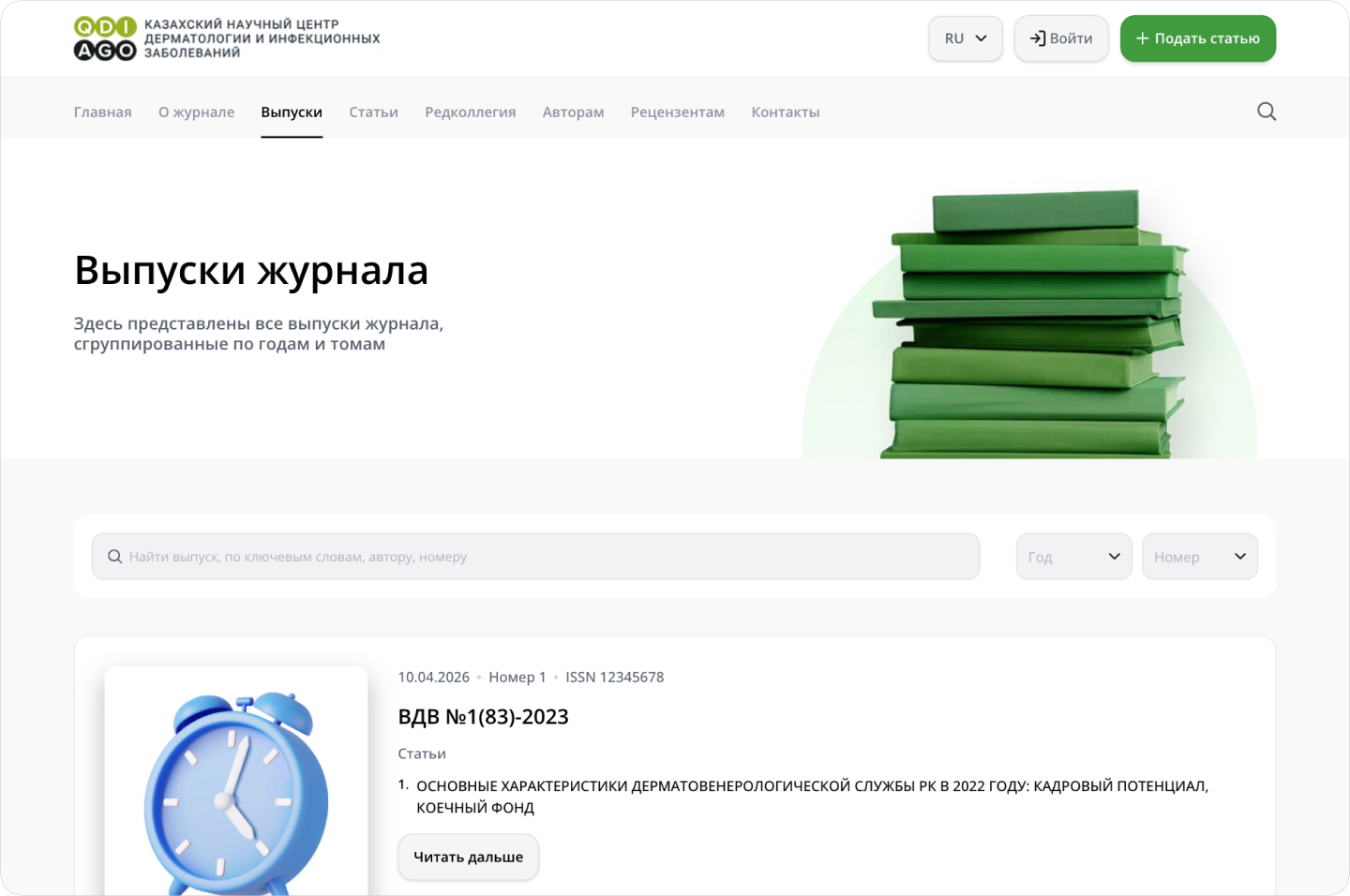This screenshot has width=1350, height=896.
Task: Click the Войти button
Action: click(1060, 38)
